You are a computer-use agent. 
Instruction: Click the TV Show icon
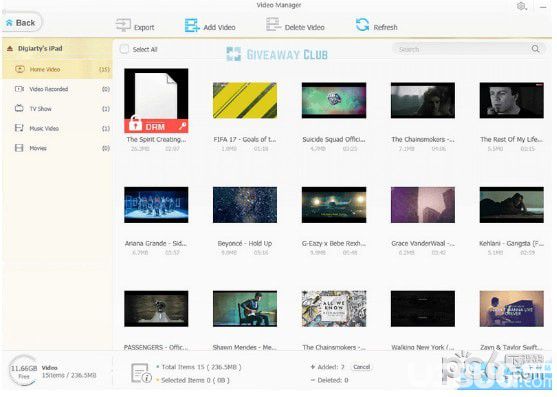tap(19, 108)
